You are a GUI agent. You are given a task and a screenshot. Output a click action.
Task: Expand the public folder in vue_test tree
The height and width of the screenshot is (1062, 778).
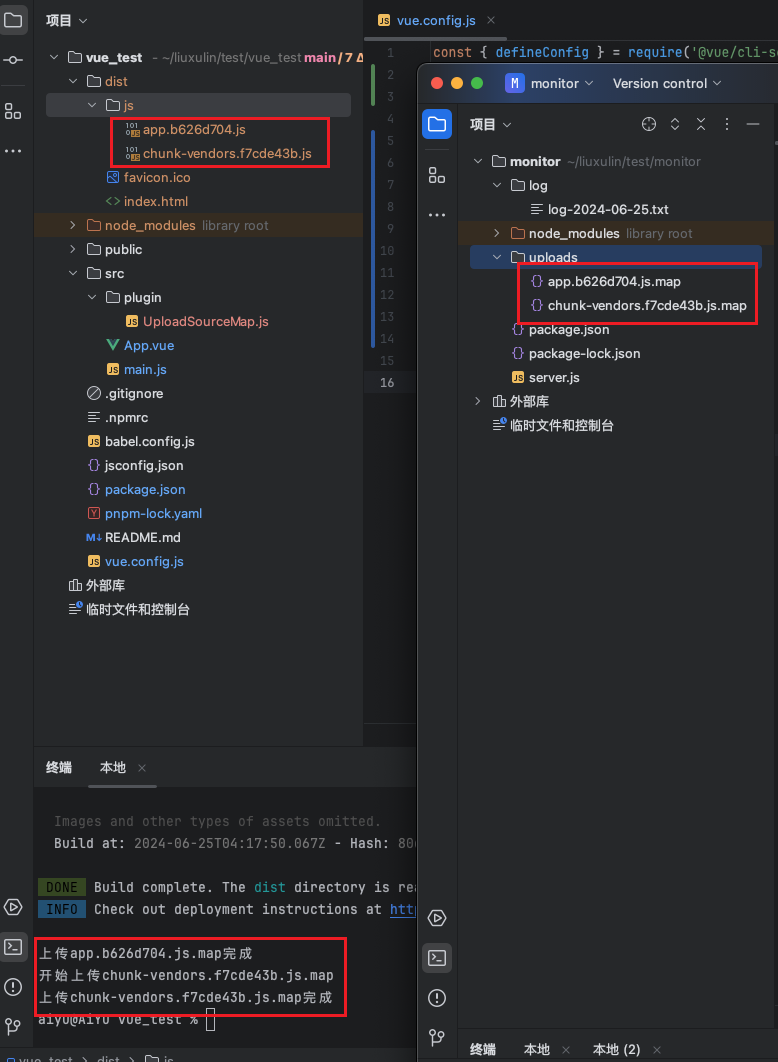pos(71,249)
